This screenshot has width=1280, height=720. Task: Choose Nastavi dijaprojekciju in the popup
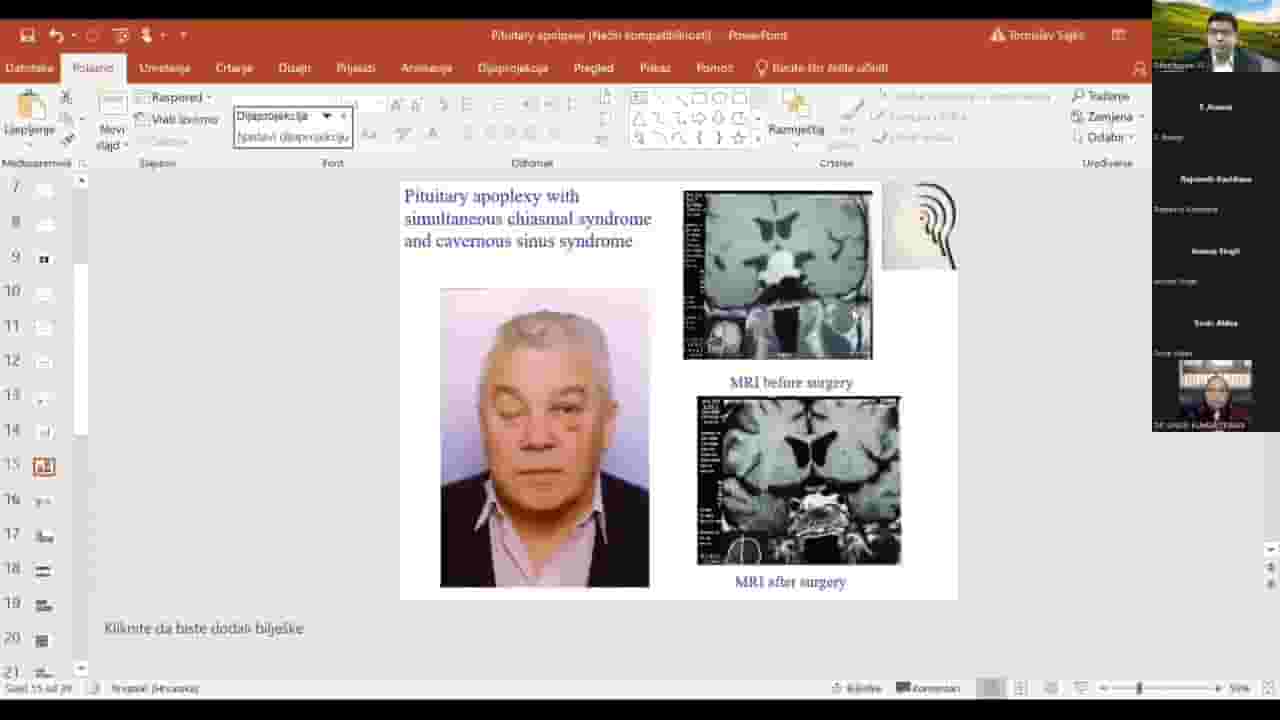292,137
